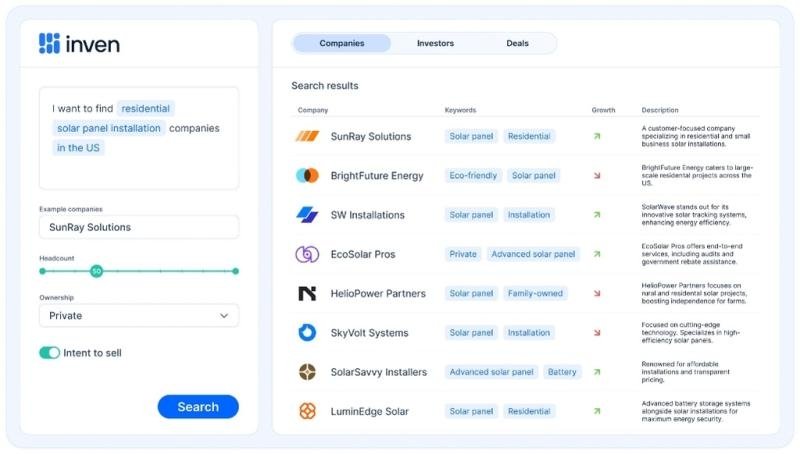Image resolution: width=800 pixels, height=454 pixels.
Task: Open the SkyVolt Systems company name link
Action: (369, 333)
